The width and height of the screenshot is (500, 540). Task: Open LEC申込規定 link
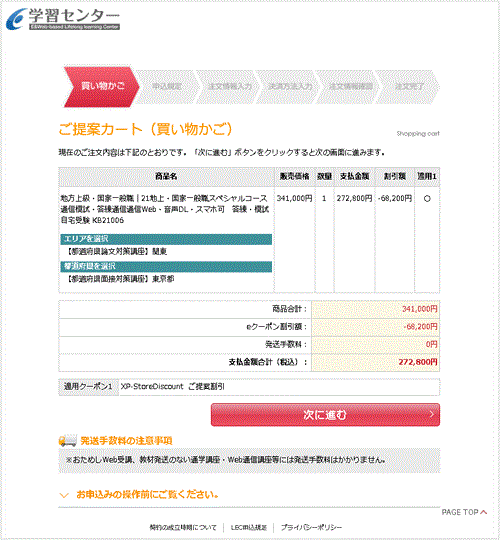[x=249, y=528]
